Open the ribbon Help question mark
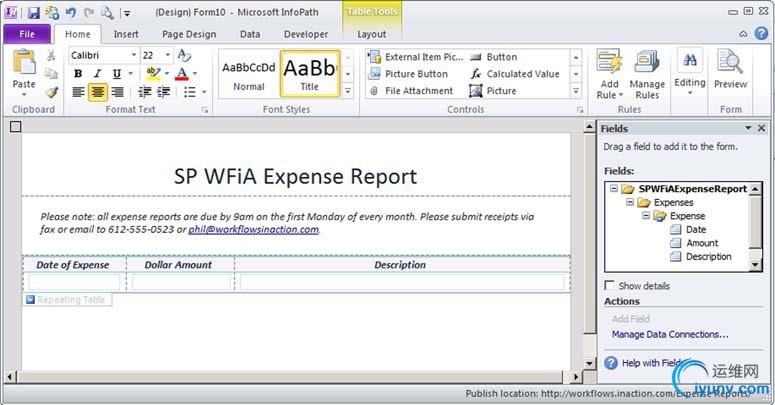 [x=761, y=34]
